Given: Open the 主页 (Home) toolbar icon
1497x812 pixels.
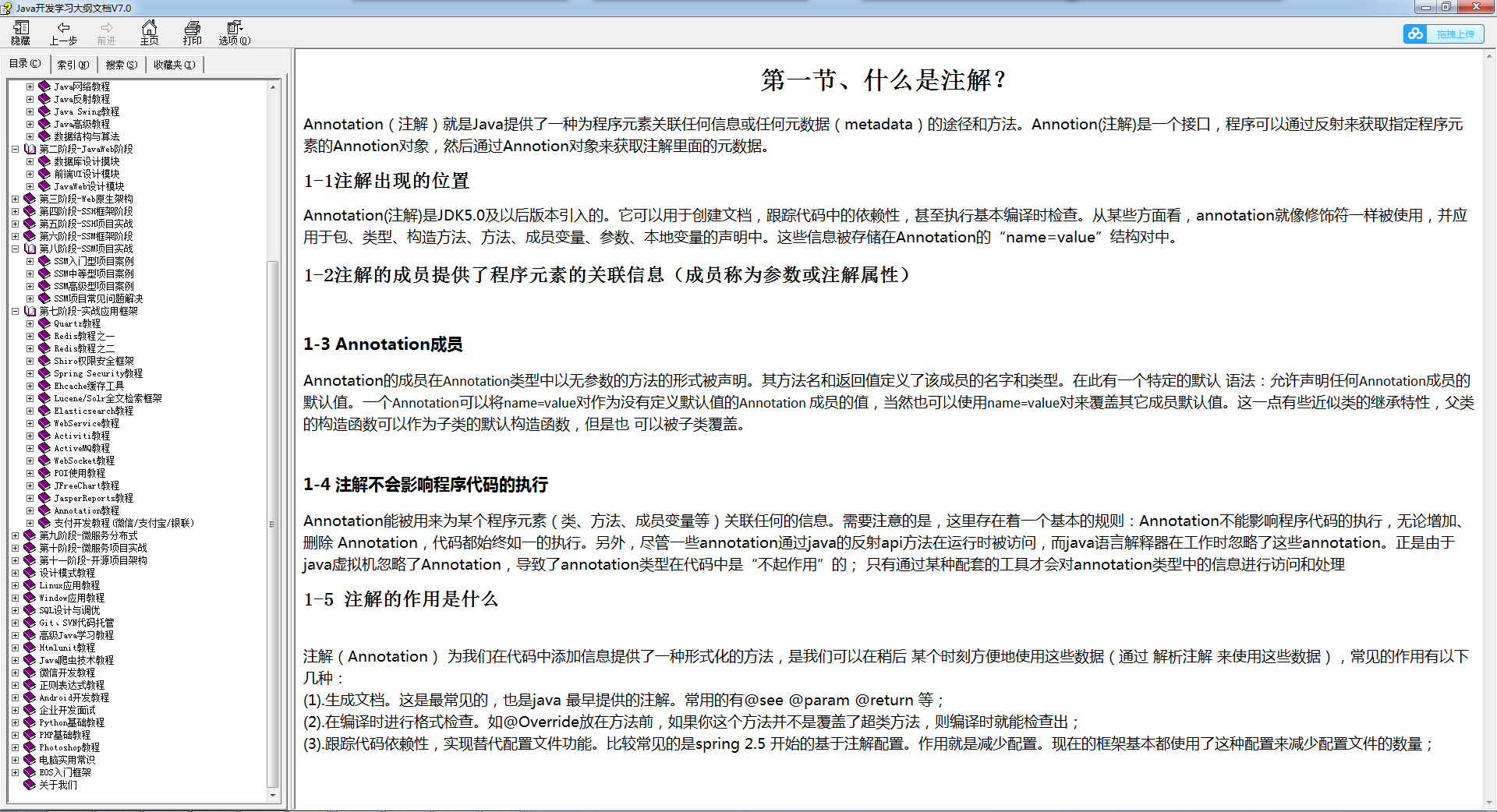Looking at the screenshot, I should pos(149,33).
